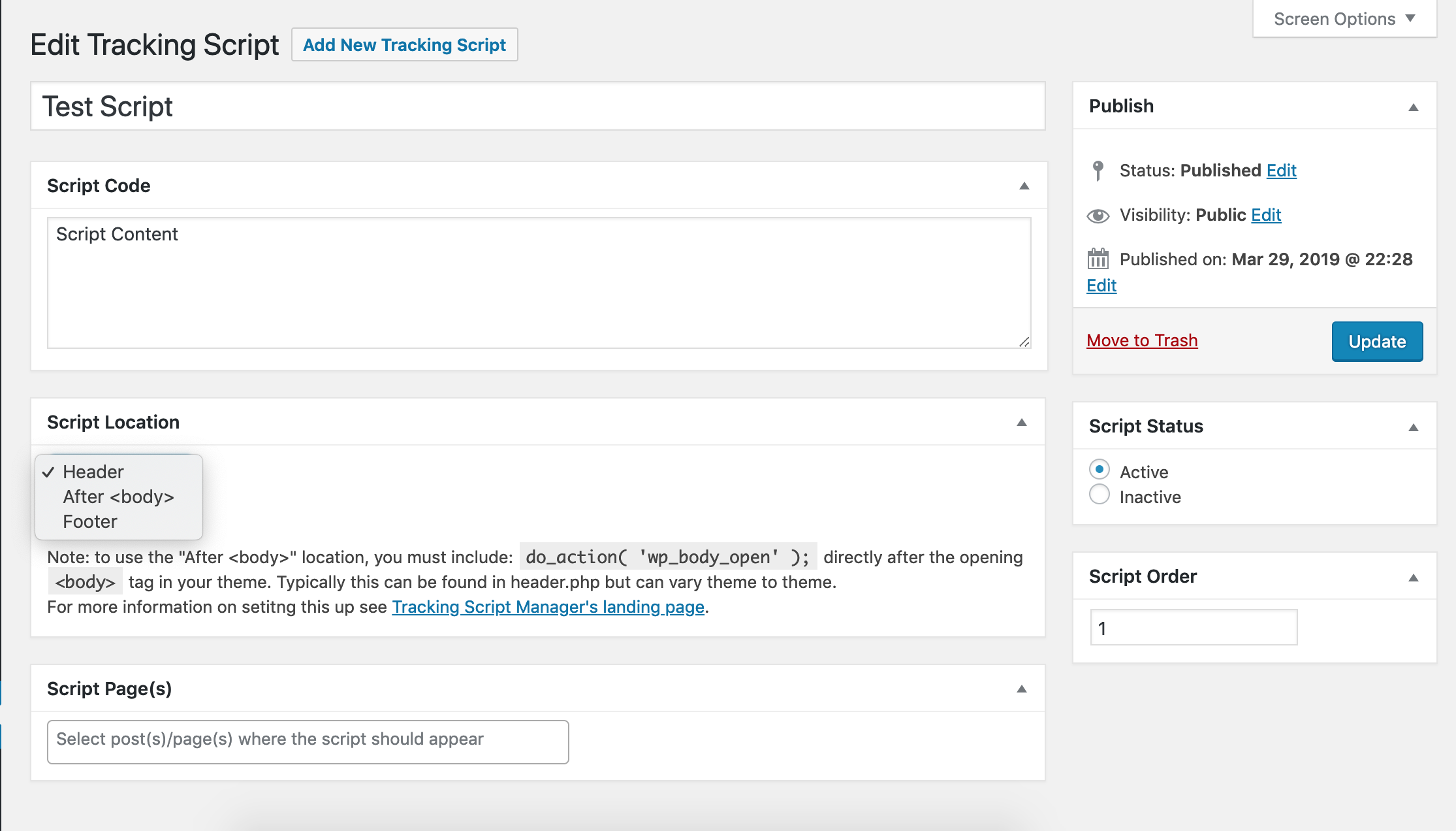This screenshot has height=831, width=1456.
Task: Select the Inactive radio button
Action: [1100, 495]
